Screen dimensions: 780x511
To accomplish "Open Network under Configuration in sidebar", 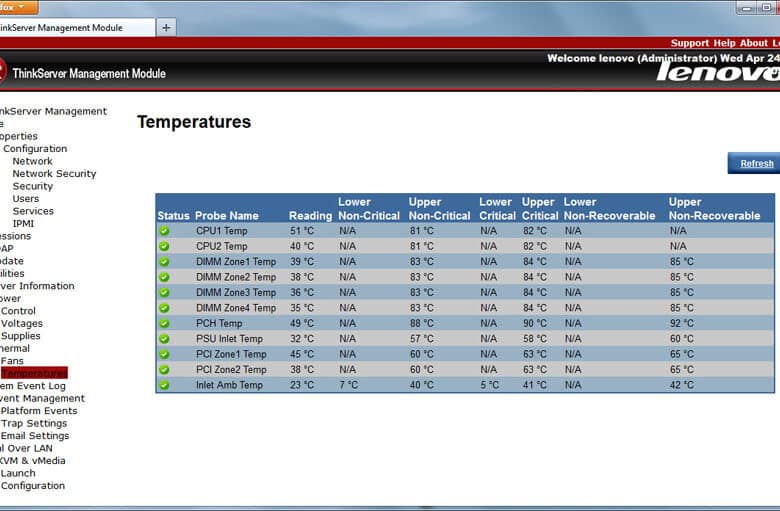I will tap(32, 161).
